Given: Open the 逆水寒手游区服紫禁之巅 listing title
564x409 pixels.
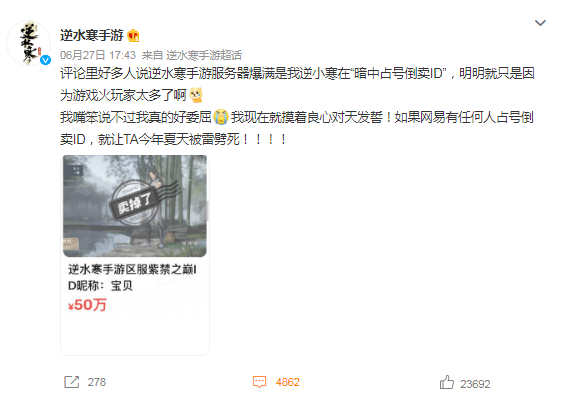Looking at the screenshot, I should tap(132, 277).
